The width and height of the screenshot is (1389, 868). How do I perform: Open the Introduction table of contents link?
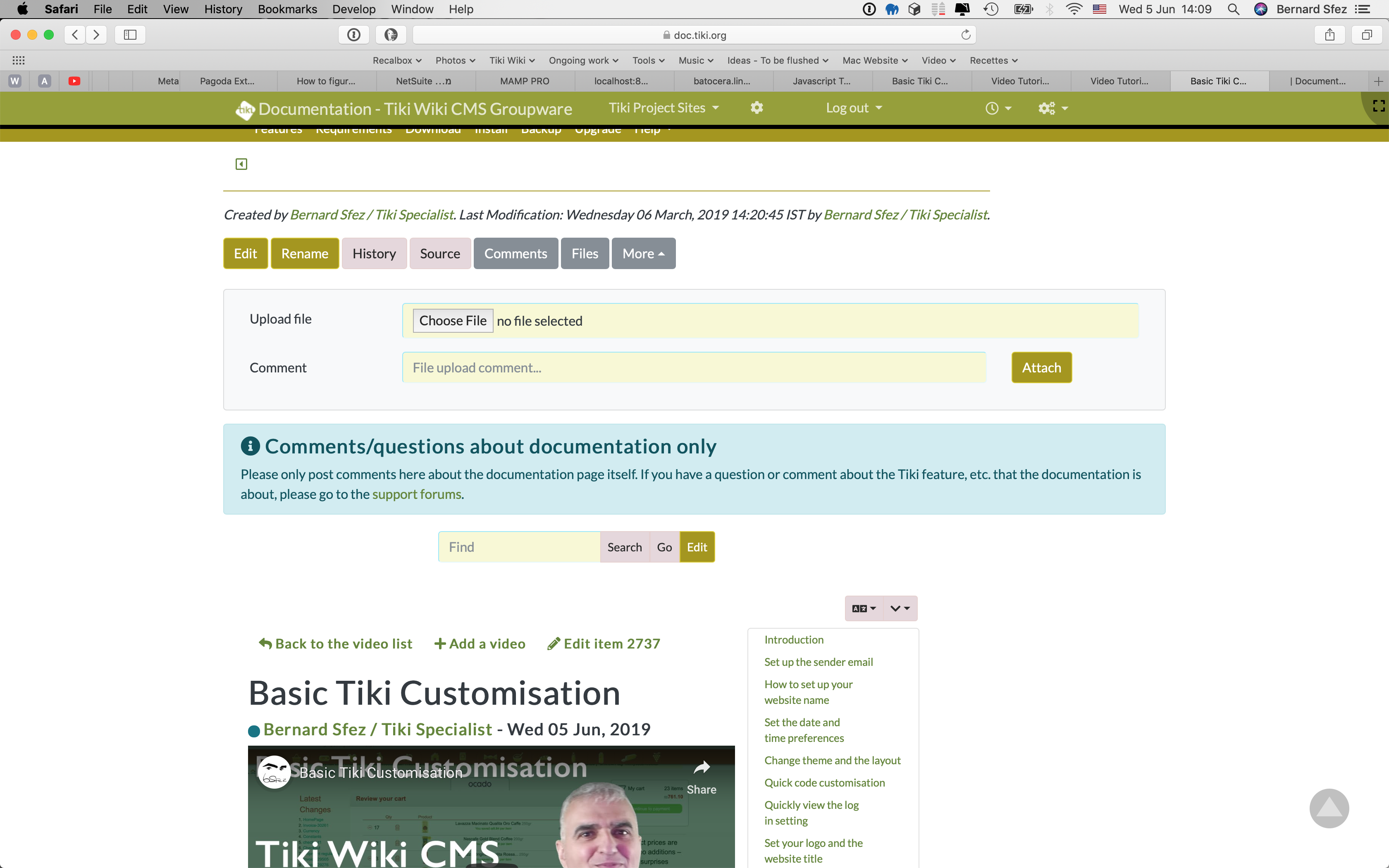point(794,639)
